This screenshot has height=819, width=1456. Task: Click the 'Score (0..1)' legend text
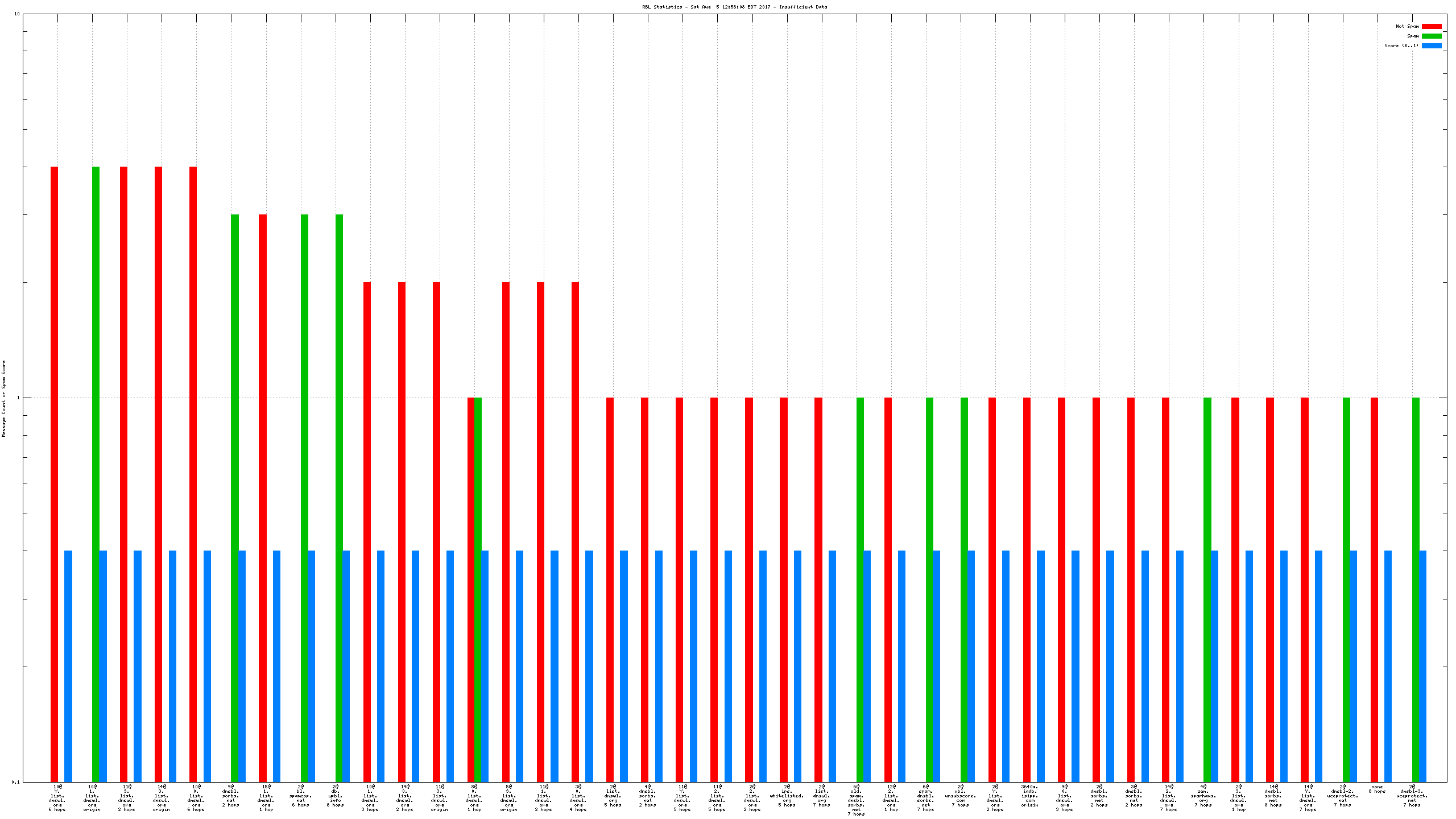pos(1401,45)
